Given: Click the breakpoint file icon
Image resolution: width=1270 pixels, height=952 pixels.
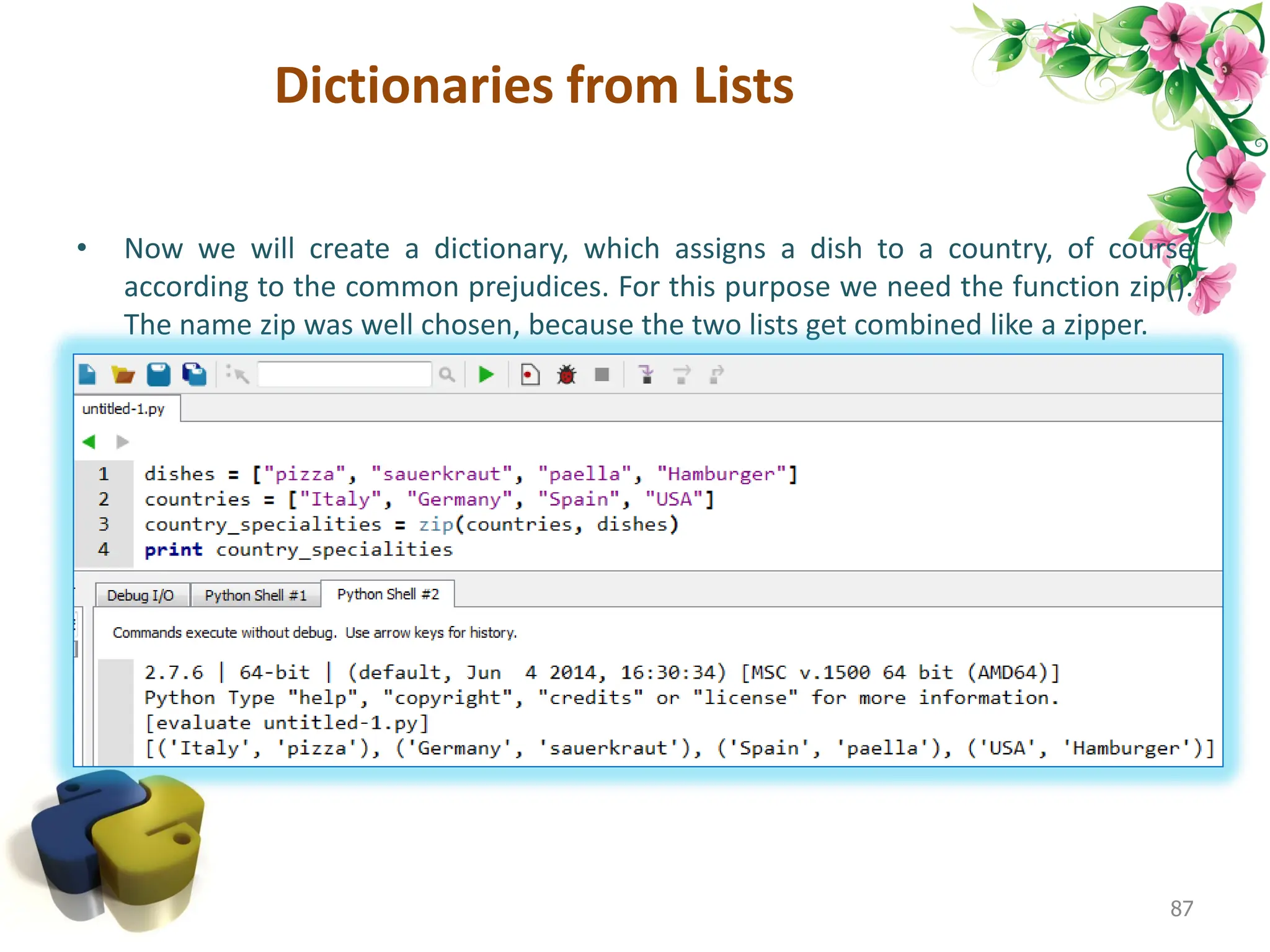Looking at the screenshot, I should pos(530,374).
